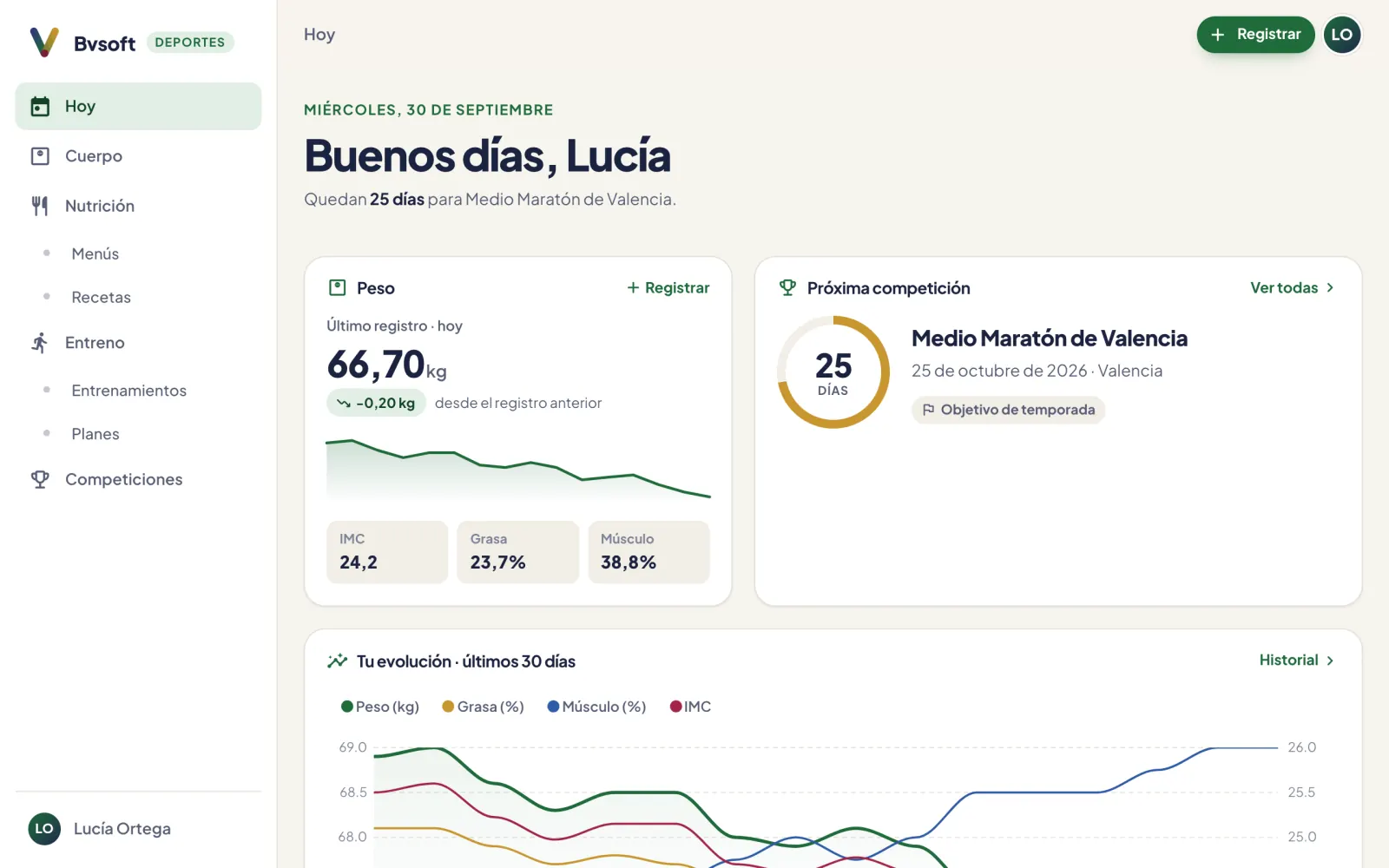Click the Competiciones trophy icon in sidebar
Screen dimensions: 1389x868
[x=40, y=479]
